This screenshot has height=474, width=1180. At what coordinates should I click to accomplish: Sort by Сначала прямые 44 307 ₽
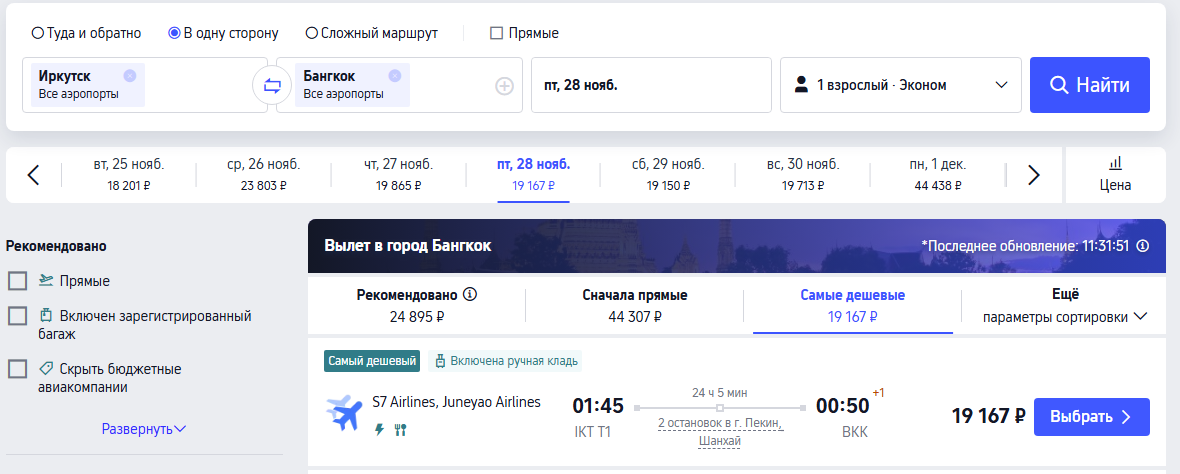pos(634,305)
